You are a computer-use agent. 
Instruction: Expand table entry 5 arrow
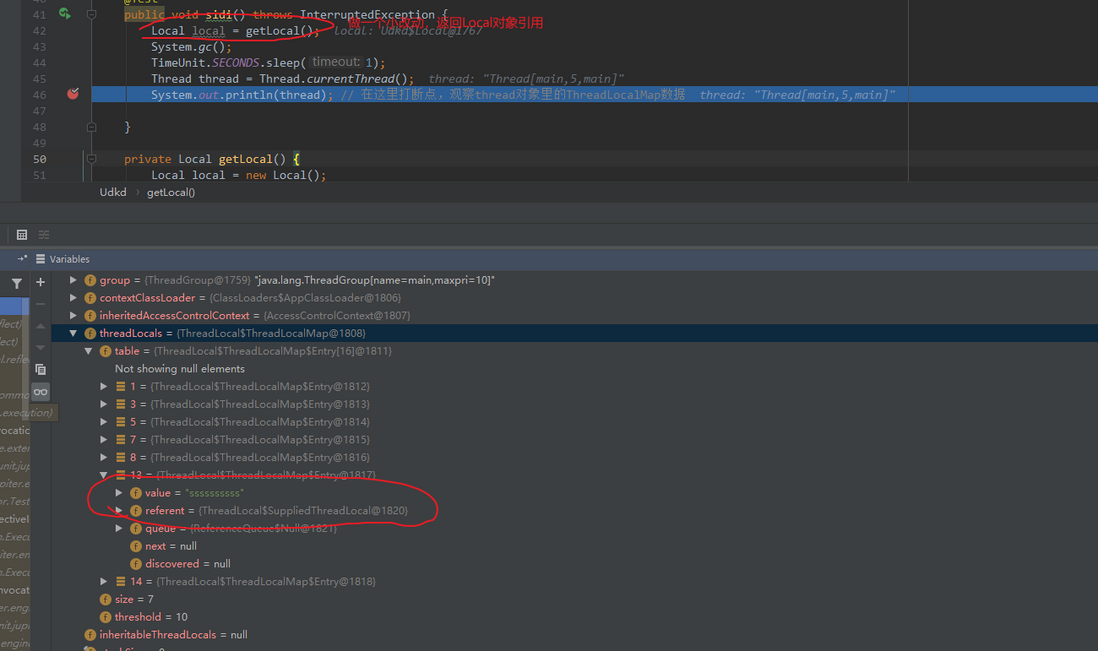pos(104,421)
